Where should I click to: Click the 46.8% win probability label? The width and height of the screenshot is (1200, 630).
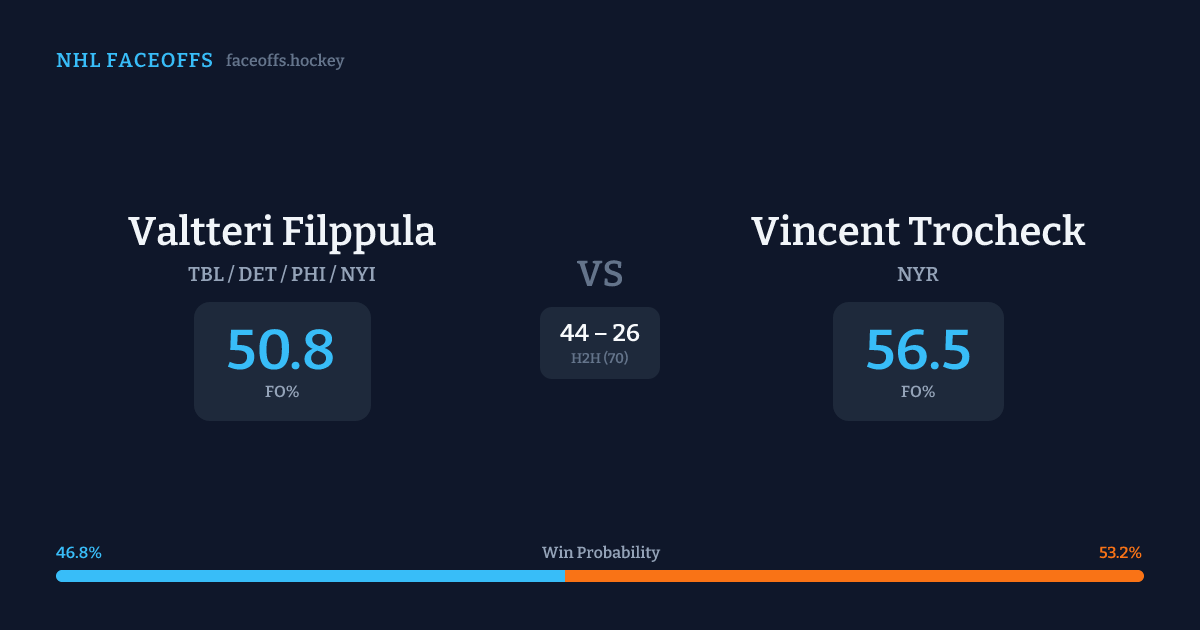(x=79, y=552)
